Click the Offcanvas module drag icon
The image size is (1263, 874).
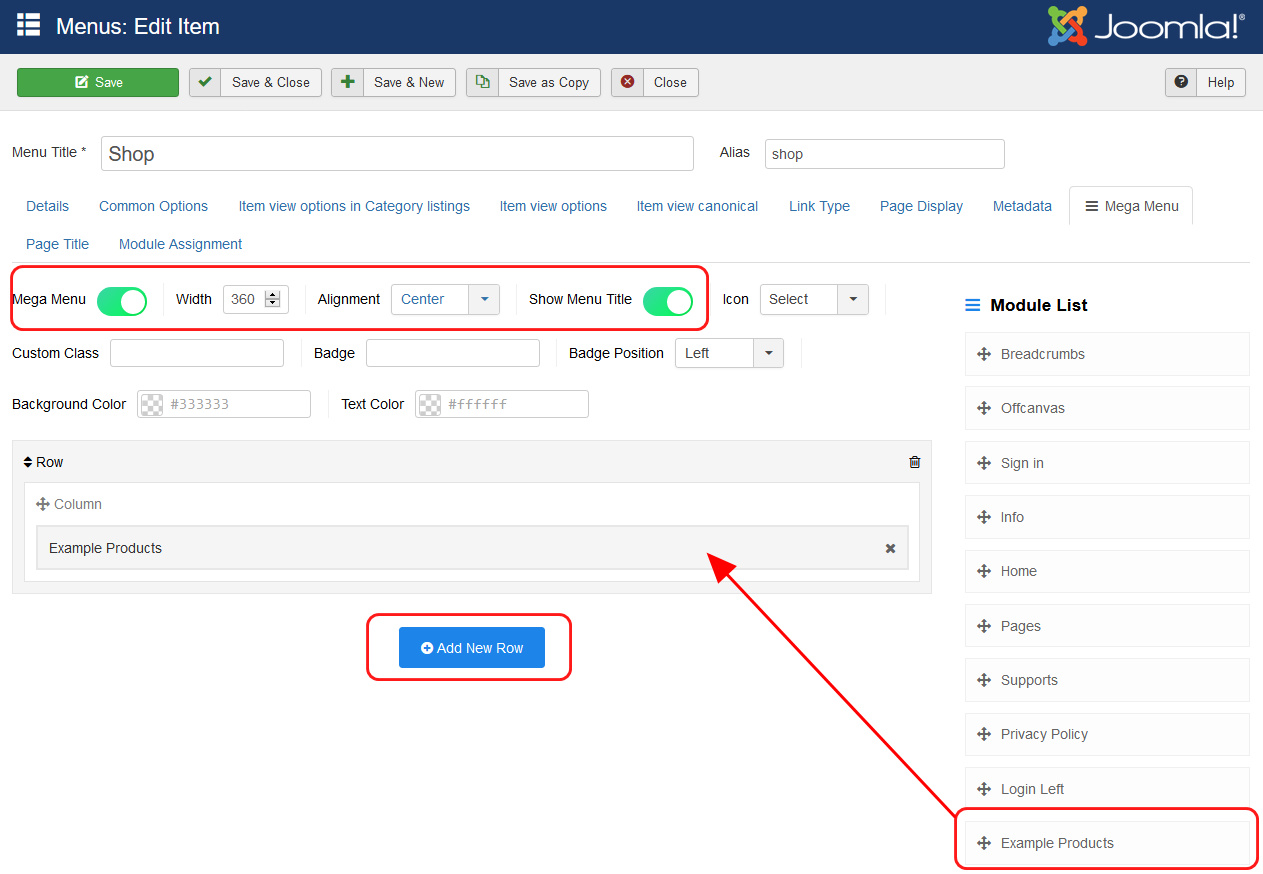point(983,408)
